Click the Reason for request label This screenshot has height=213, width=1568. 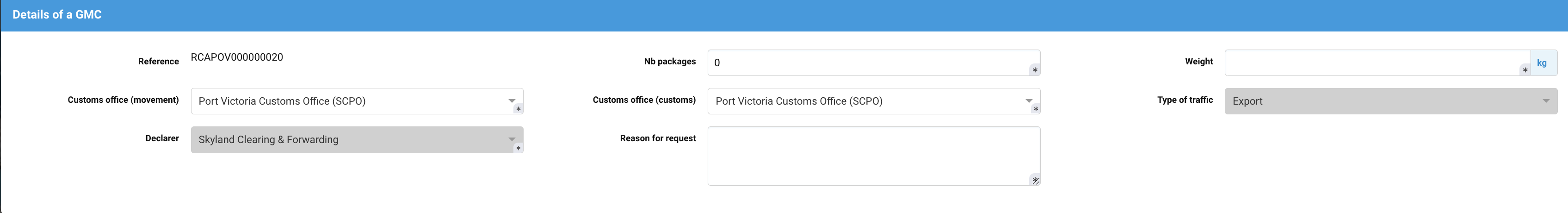(657, 138)
